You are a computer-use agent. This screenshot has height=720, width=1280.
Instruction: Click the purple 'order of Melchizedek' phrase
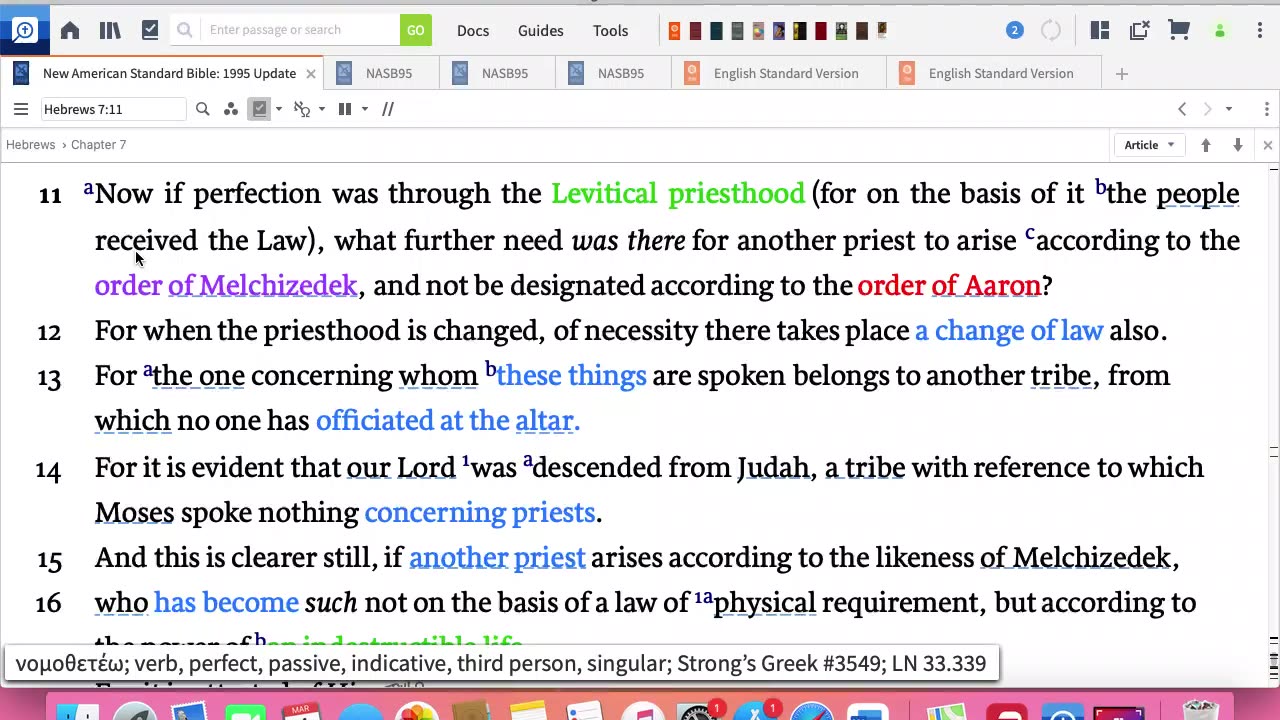(226, 285)
